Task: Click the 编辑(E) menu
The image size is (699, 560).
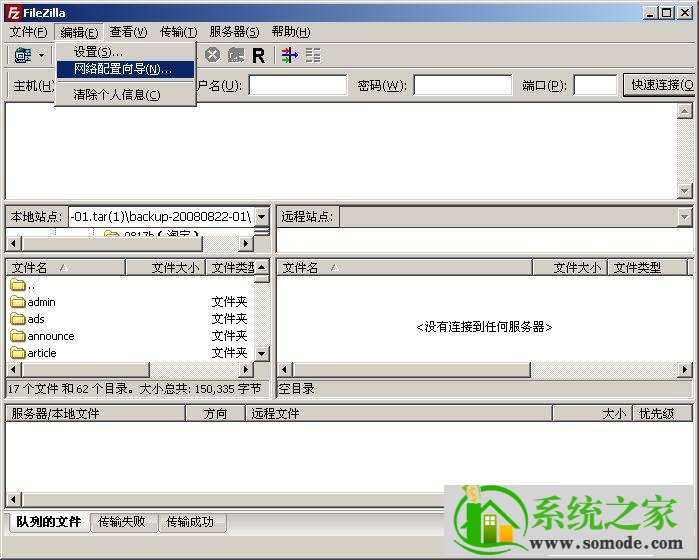Action: (79, 32)
